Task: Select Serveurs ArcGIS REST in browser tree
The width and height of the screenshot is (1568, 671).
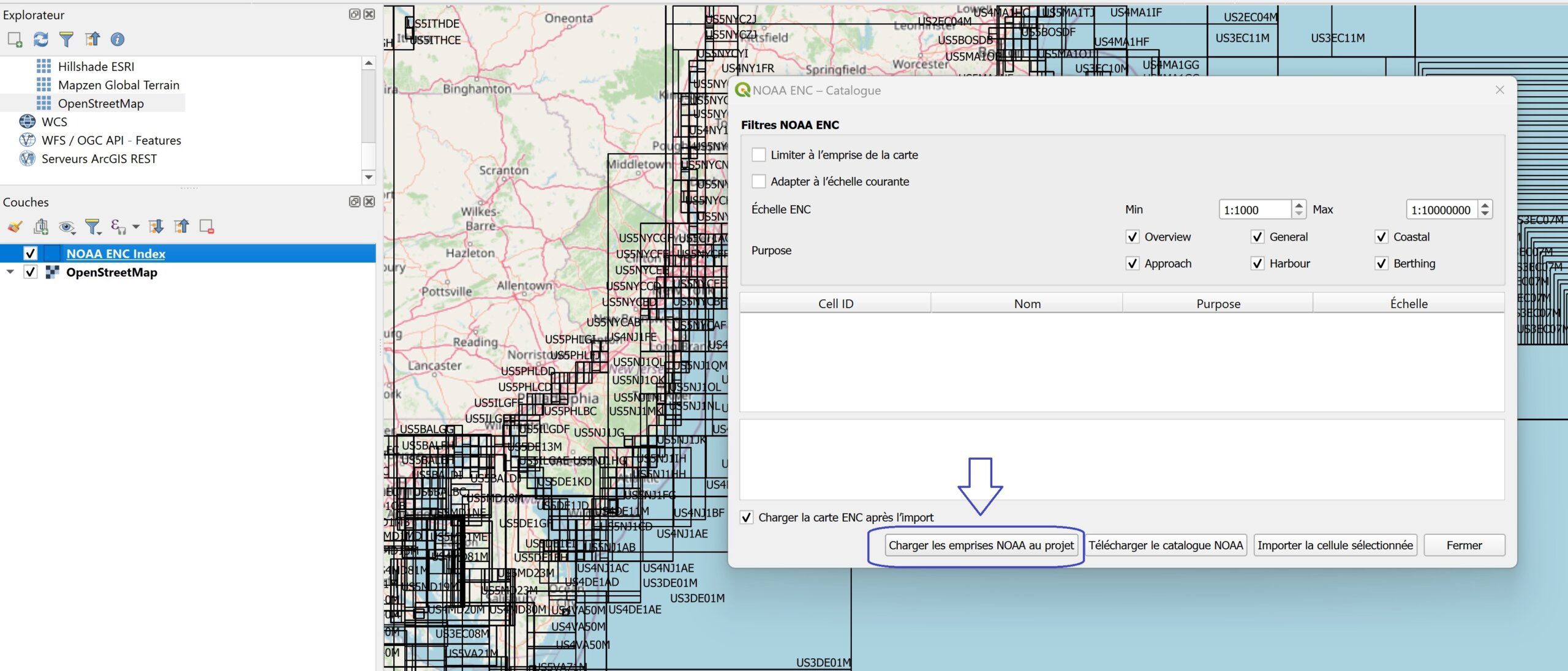Action: coord(99,159)
